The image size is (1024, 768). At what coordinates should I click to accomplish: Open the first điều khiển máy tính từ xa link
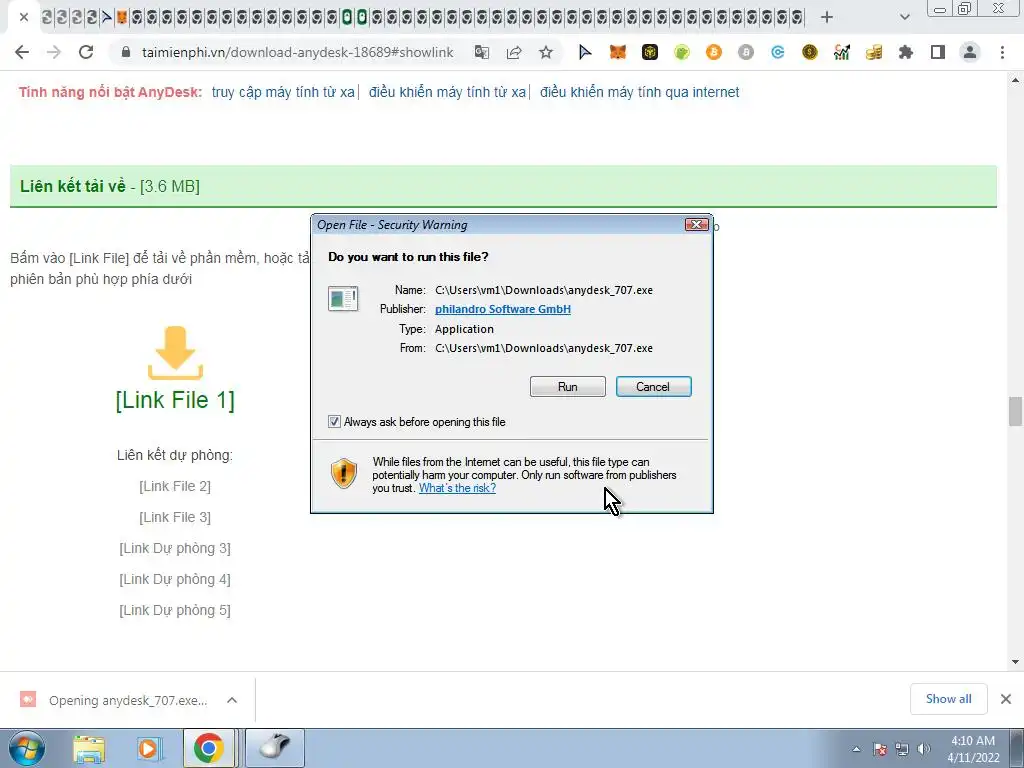click(447, 92)
